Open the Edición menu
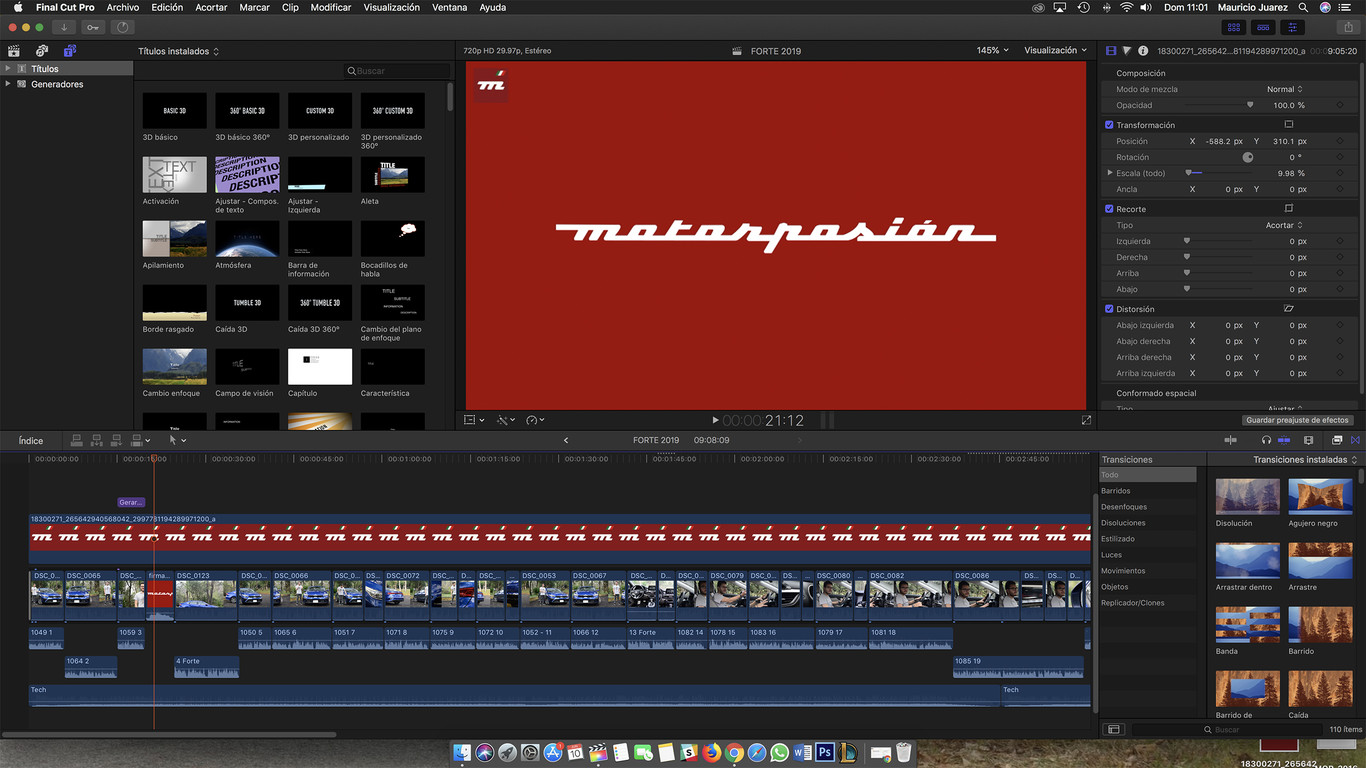 click(x=167, y=7)
